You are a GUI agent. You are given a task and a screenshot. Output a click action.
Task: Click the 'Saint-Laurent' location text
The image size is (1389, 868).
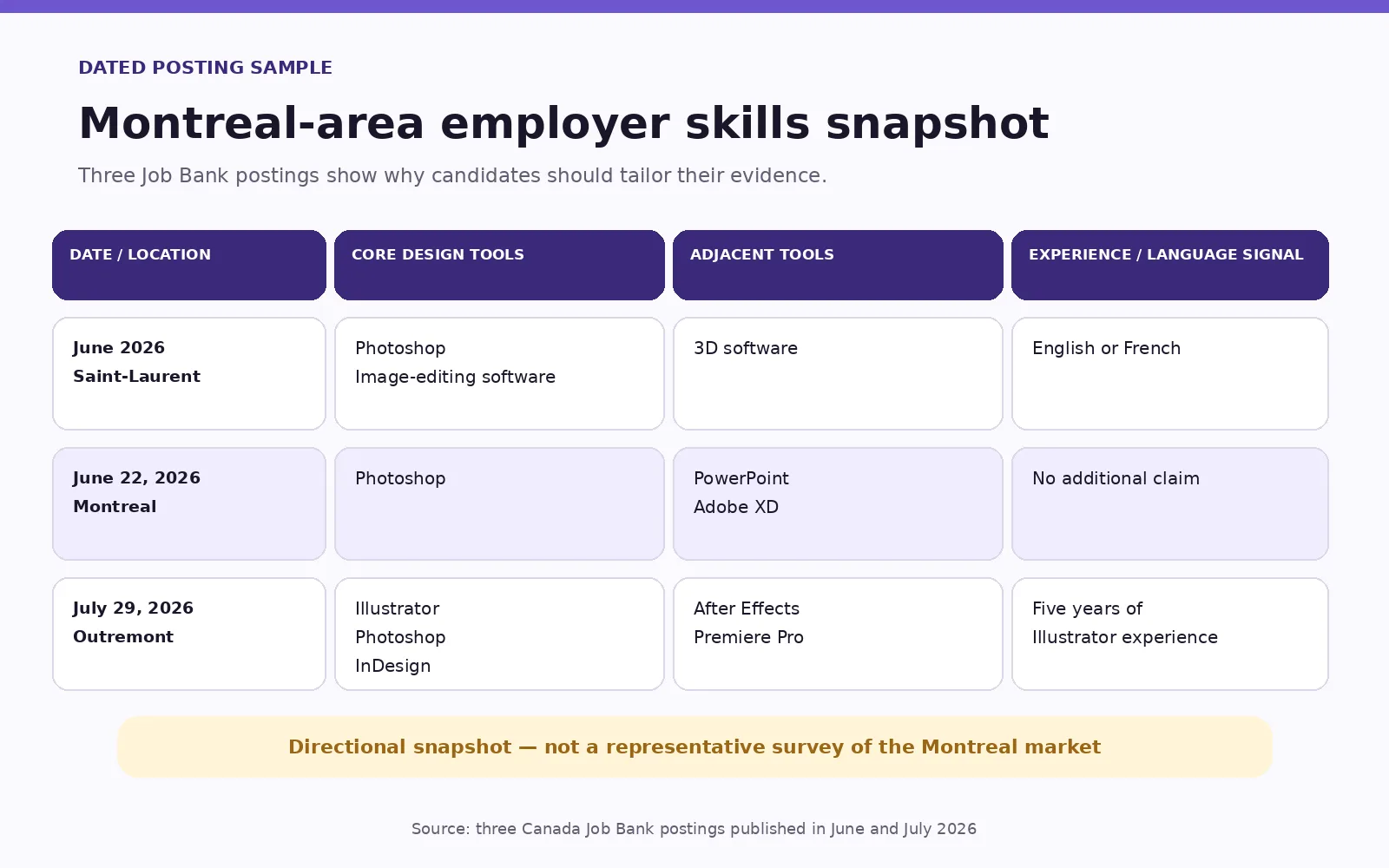pyautogui.click(x=136, y=377)
